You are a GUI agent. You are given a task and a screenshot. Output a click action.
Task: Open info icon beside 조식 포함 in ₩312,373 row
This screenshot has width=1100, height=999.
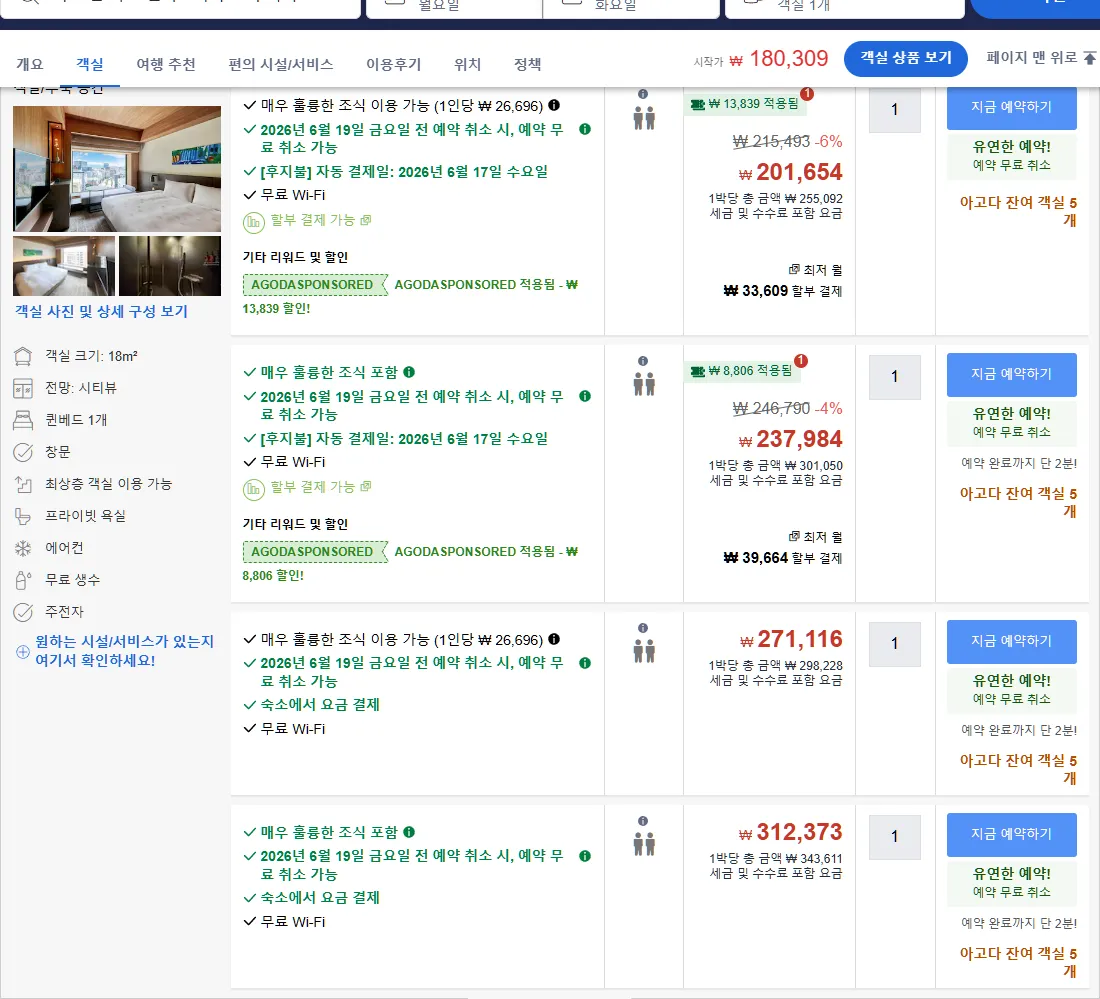[x=409, y=832]
